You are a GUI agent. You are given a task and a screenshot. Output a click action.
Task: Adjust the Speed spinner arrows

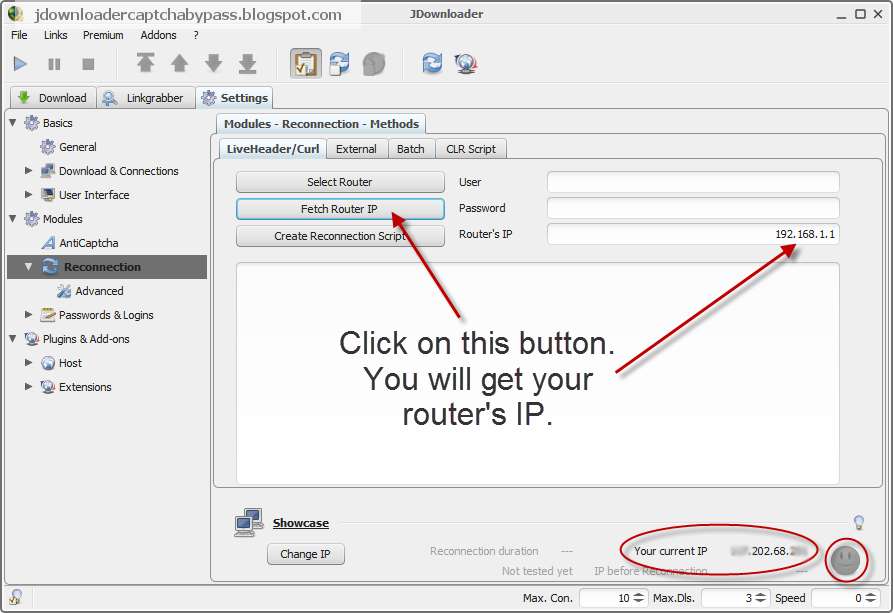point(870,598)
